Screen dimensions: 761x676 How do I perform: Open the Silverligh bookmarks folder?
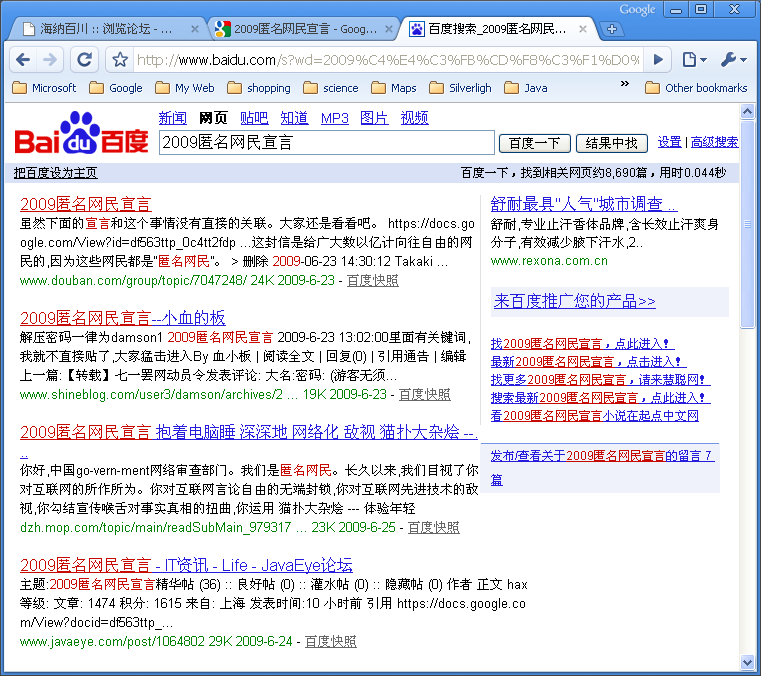pos(461,88)
